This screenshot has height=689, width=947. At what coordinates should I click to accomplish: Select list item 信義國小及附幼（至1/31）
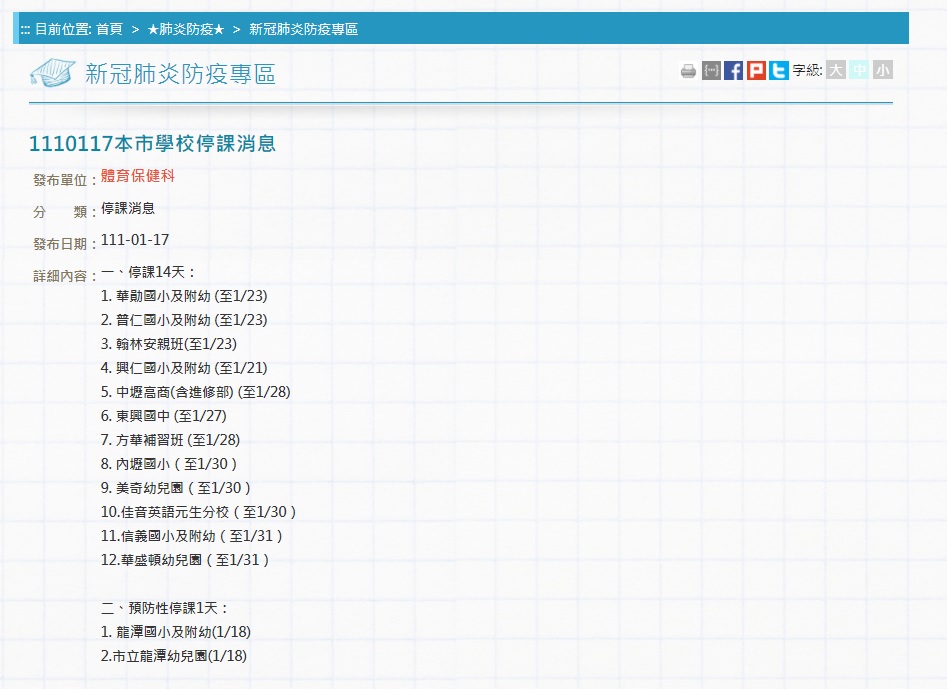click(x=192, y=536)
